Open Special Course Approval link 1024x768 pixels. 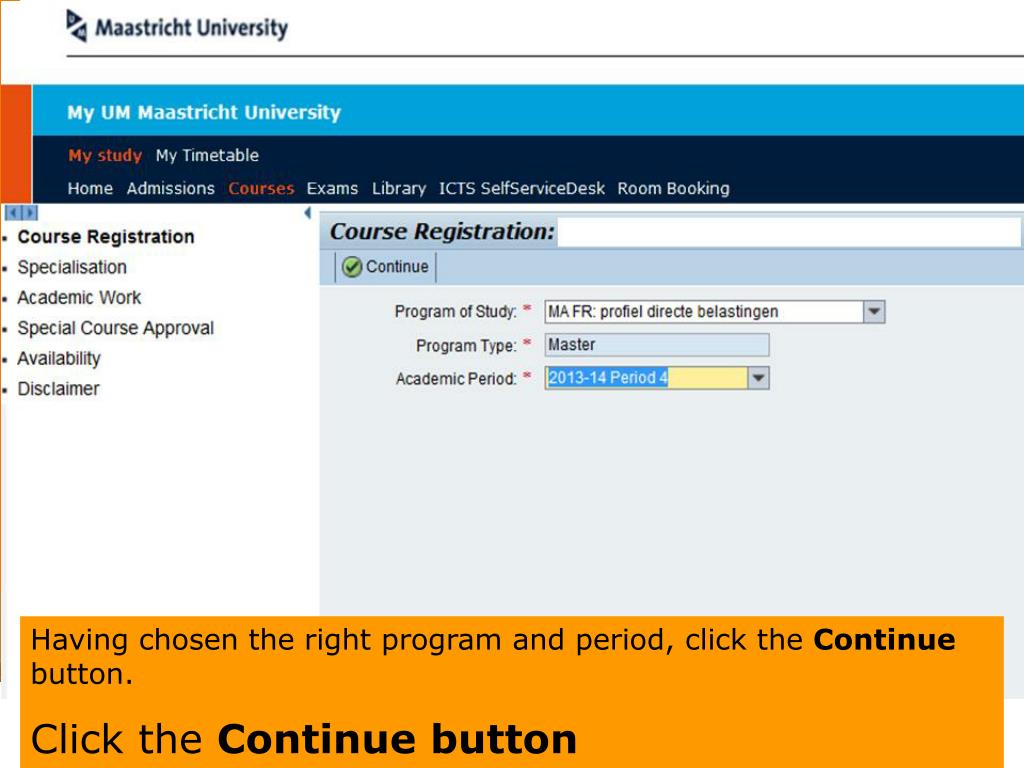[x=116, y=328]
